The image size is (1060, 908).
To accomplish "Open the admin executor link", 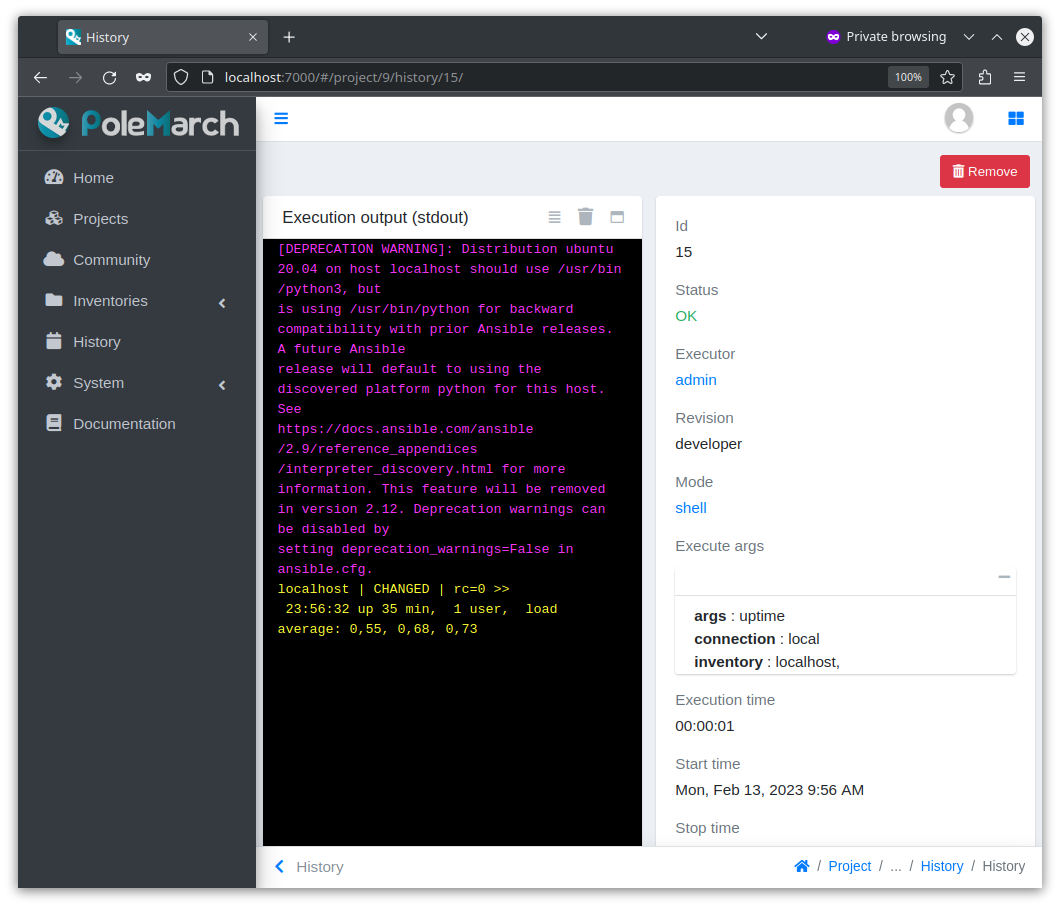I will pos(696,380).
